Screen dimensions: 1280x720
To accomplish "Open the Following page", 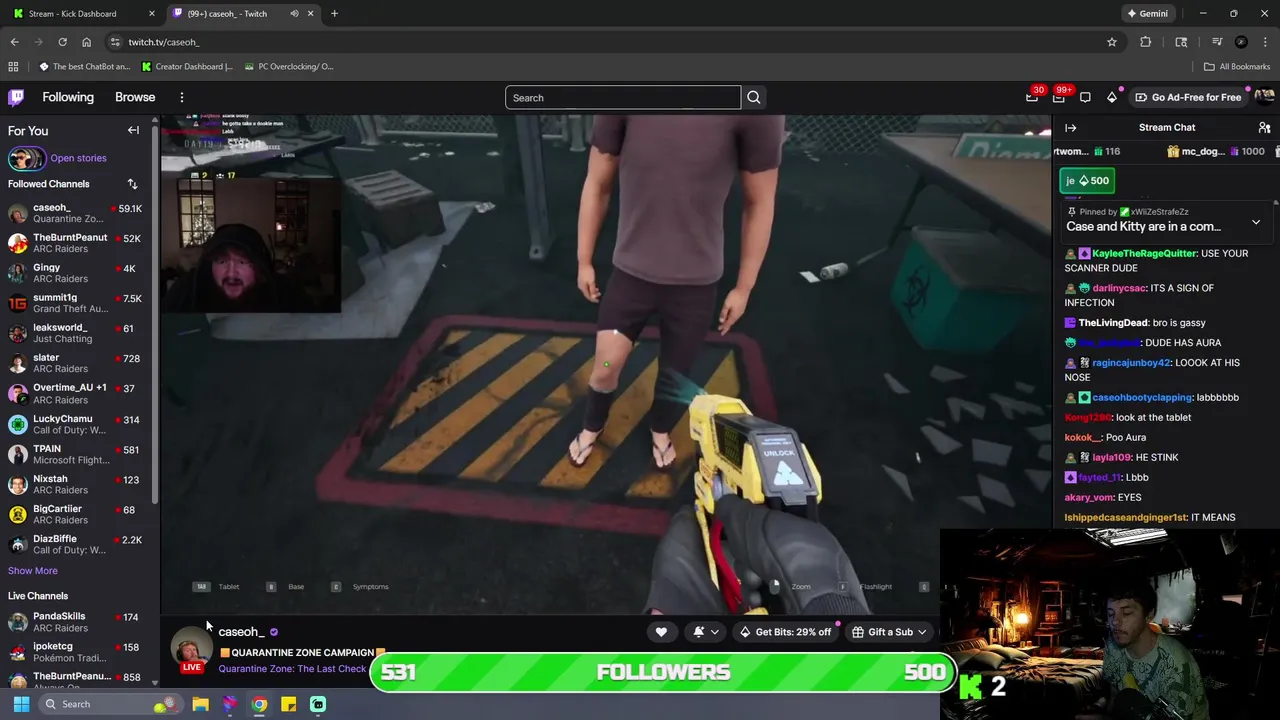I will click(68, 97).
